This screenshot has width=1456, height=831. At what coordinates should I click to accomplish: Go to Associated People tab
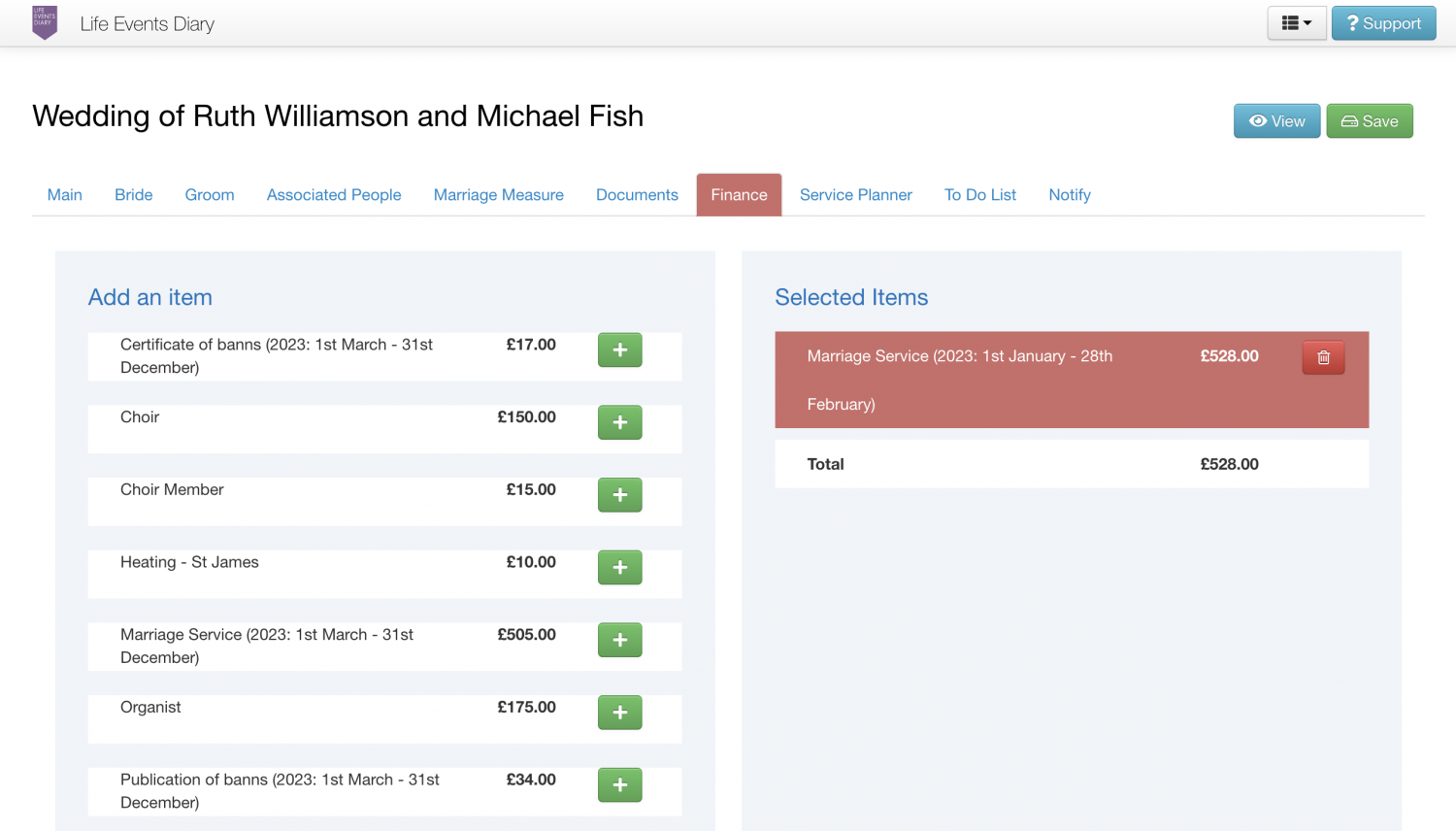pos(334,195)
